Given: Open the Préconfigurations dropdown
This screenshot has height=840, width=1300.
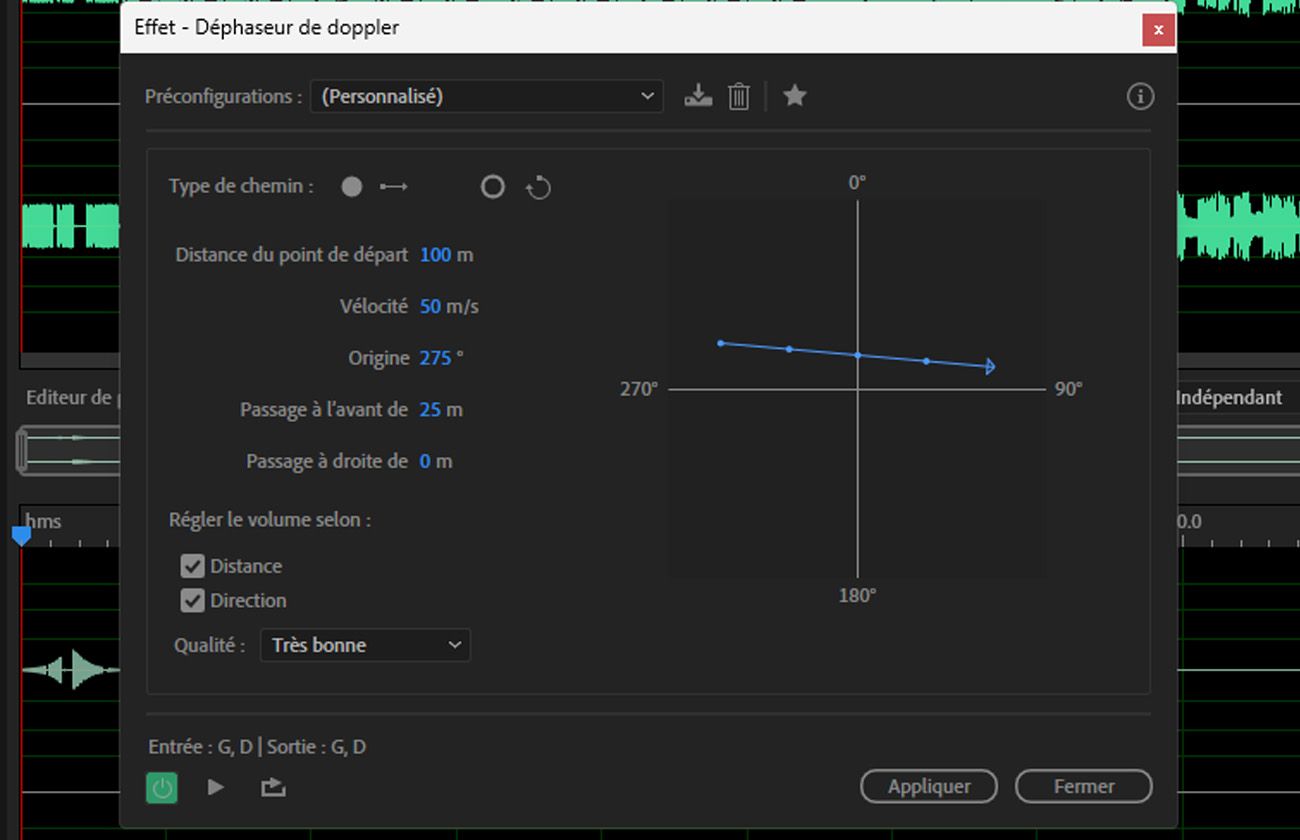Looking at the screenshot, I should [x=486, y=95].
